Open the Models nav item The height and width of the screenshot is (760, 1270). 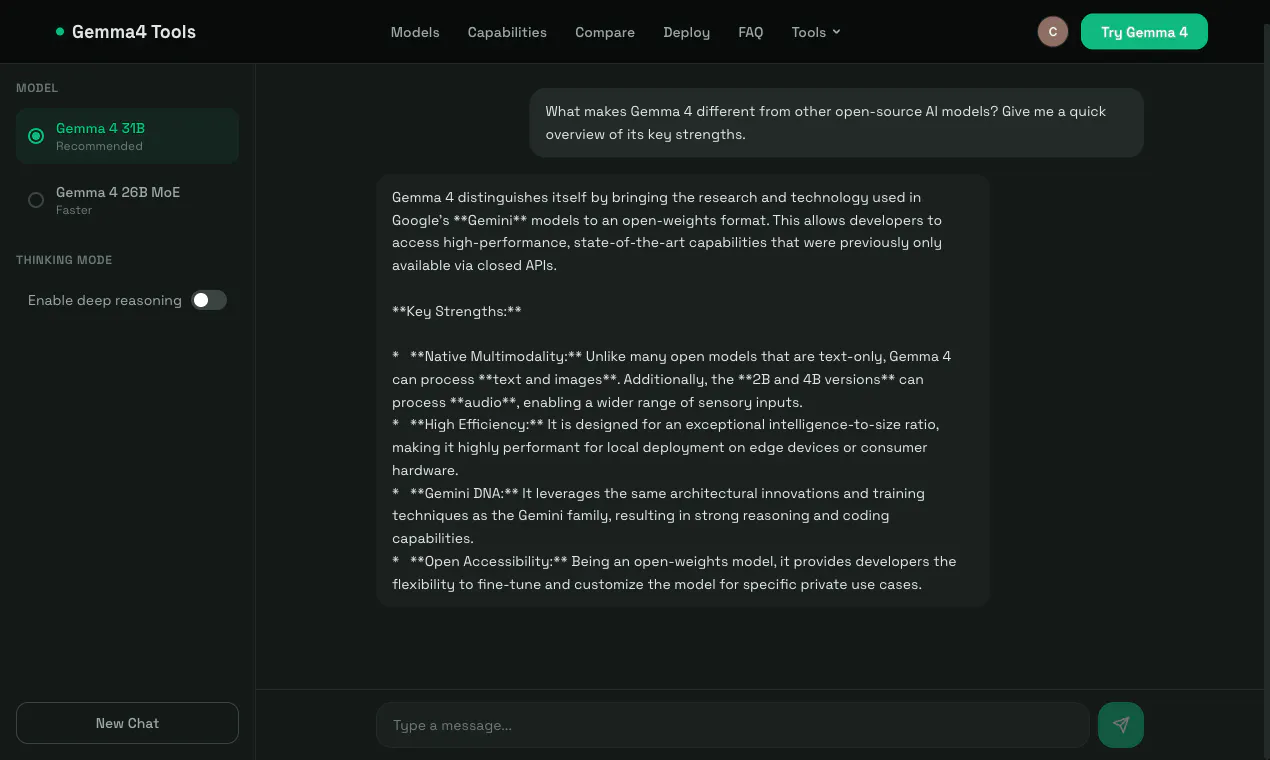point(415,32)
